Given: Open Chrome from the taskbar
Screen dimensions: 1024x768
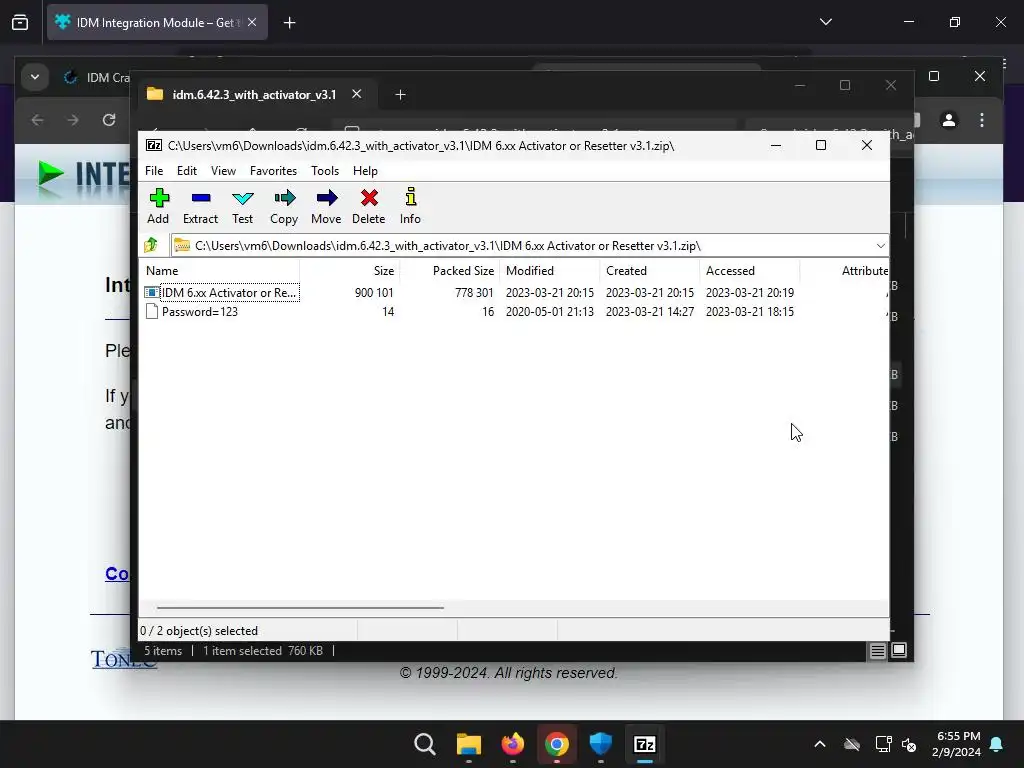Looking at the screenshot, I should click(x=556, y=744).
